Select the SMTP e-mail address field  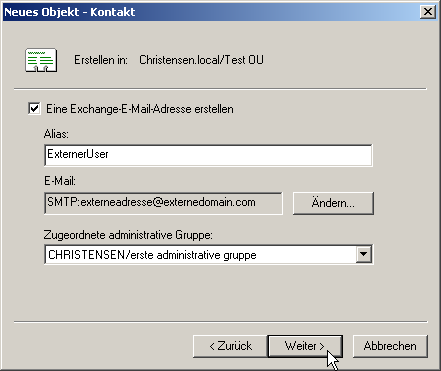pyautogui.click(x=163, y=203)
